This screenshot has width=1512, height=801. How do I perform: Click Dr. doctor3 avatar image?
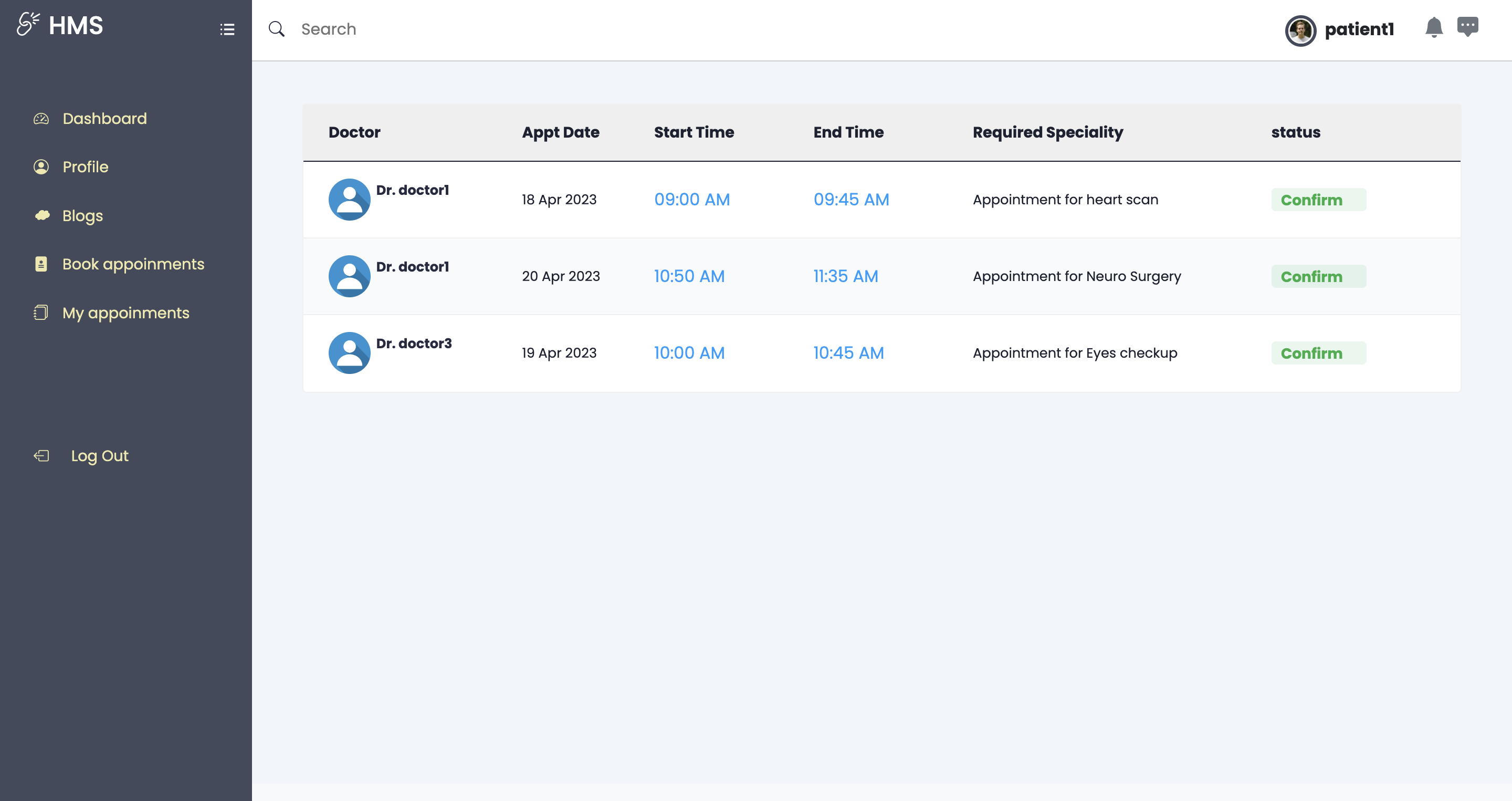click(349, 353)
